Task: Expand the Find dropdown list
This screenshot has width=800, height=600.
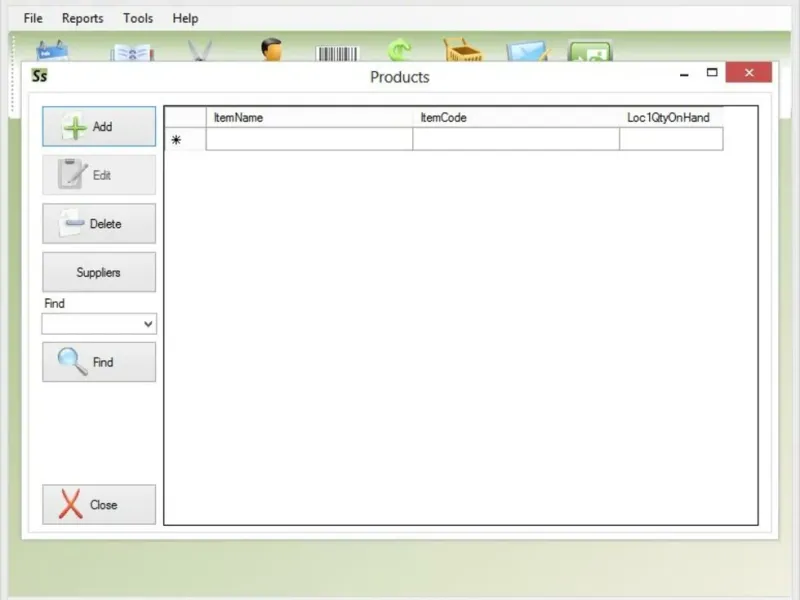Action: 148,324
